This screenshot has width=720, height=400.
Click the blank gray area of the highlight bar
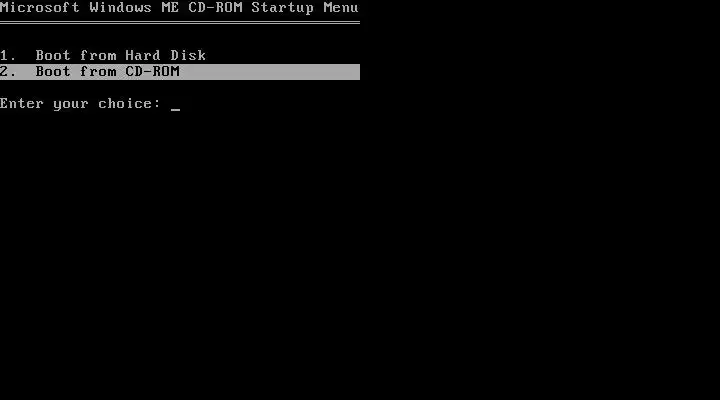[x=270, y=72]
